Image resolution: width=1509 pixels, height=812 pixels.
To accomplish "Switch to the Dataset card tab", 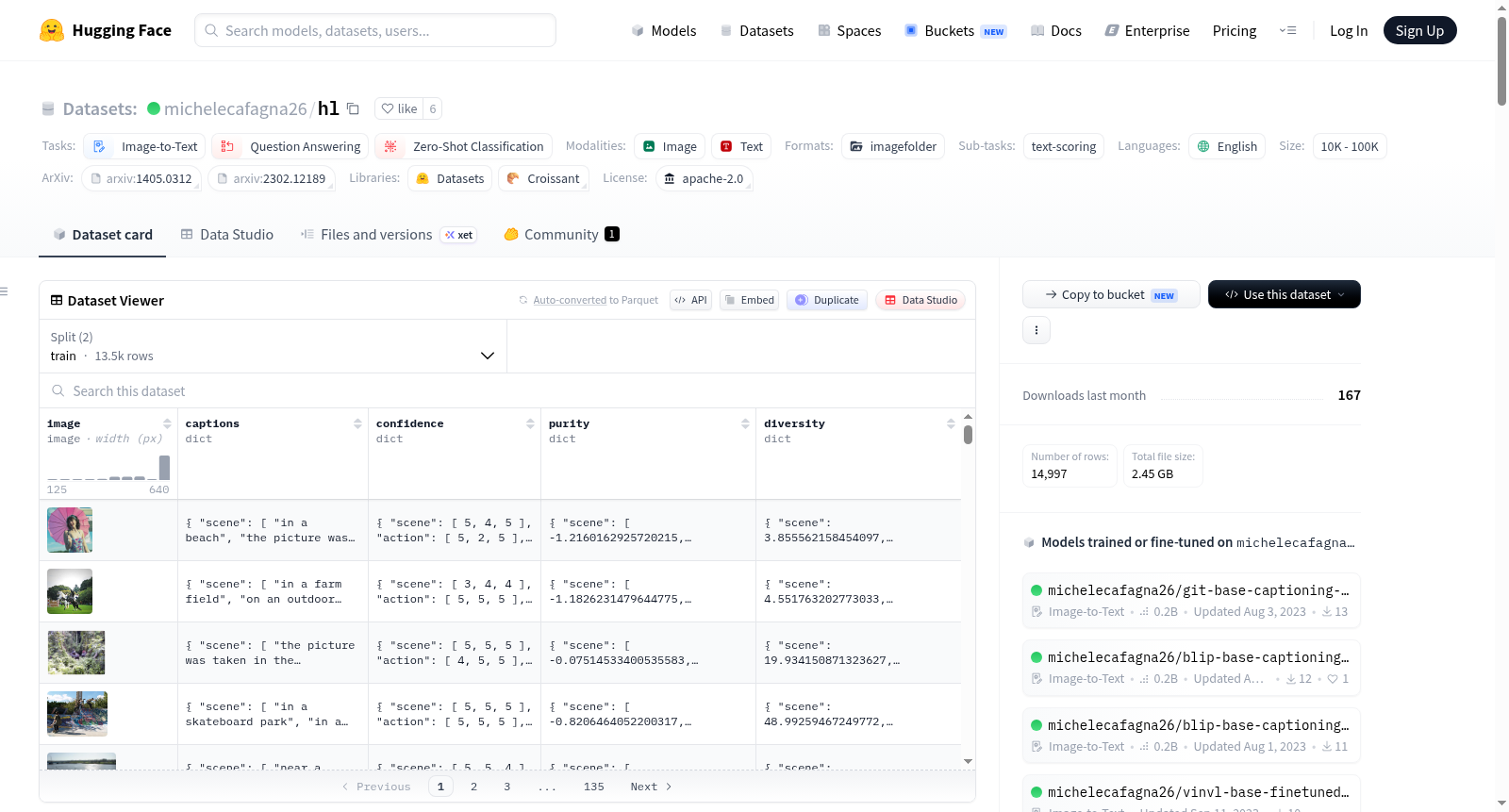I will click(102, 235).
